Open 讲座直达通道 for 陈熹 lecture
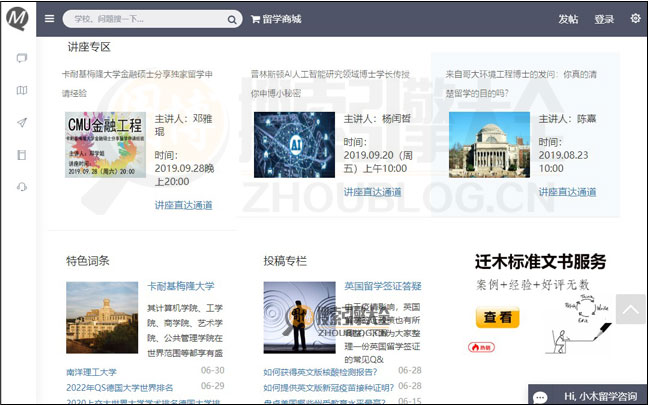 (x=567, y=192)
